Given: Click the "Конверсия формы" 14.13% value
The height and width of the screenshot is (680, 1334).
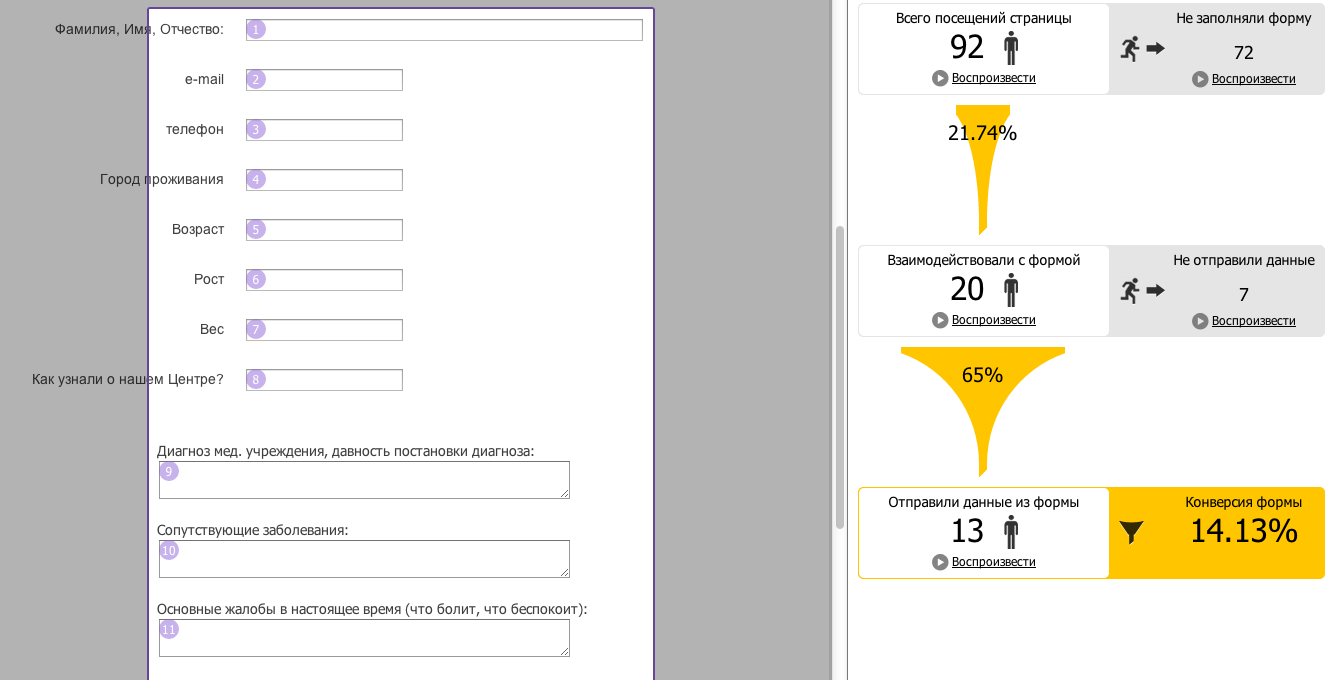Looking at the screenshot, I should (1243, 531).
